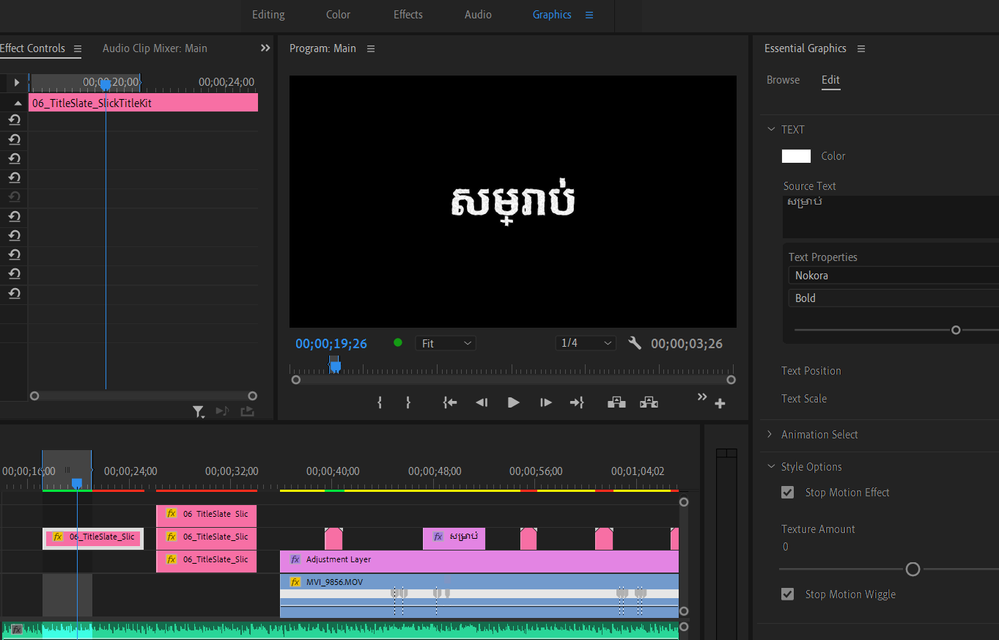The width and height of the screenshot is (999, 640).
Task: Click the Effect Controls export frame icon
Action: (x=247, y=411)
